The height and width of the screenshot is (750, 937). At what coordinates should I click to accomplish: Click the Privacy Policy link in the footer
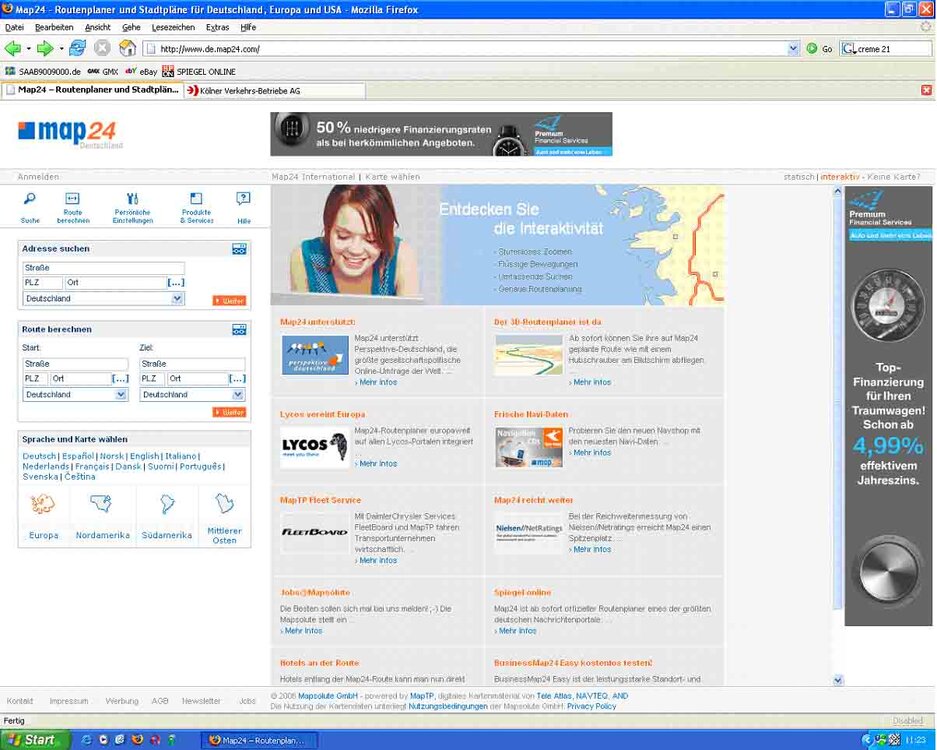point(592,706)
